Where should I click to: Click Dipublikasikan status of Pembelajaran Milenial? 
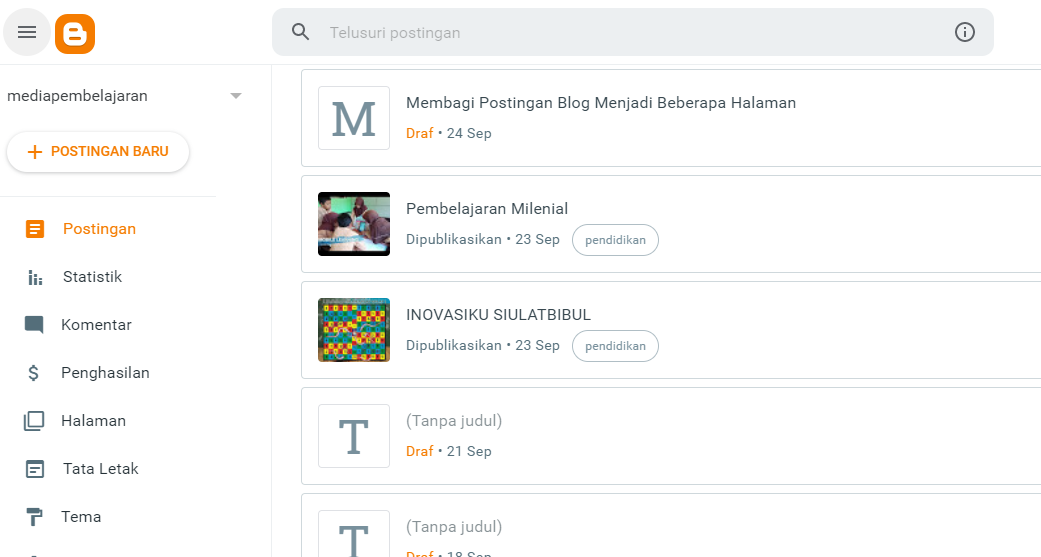[453, 239]
